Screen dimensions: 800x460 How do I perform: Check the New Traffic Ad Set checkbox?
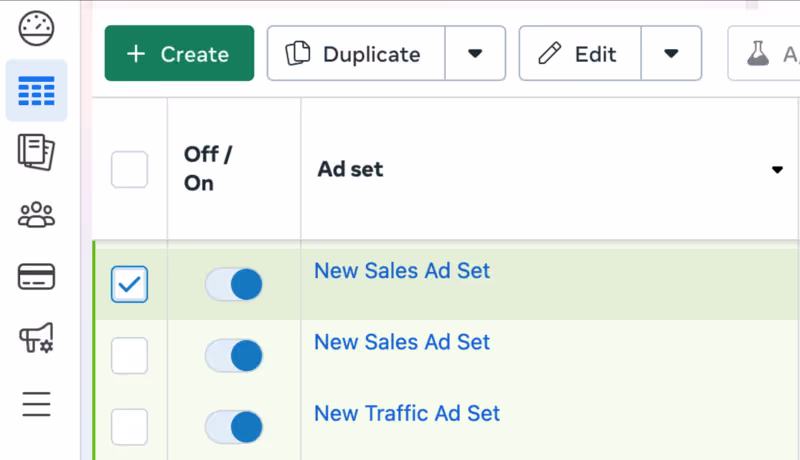130,427
